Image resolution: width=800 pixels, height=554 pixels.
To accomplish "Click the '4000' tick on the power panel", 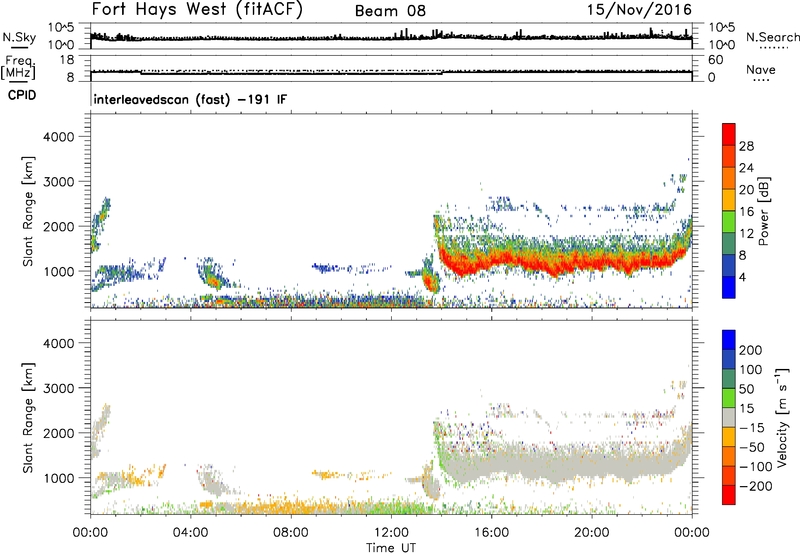I will coord(59,137).
